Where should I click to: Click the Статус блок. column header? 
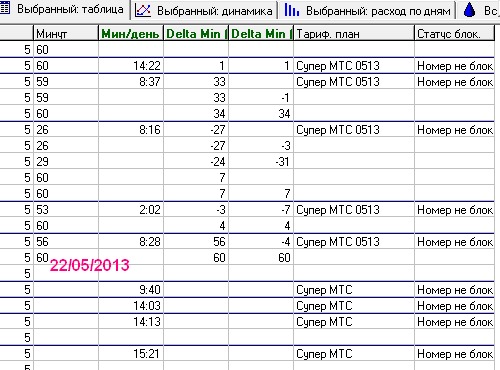pos(454,34)
